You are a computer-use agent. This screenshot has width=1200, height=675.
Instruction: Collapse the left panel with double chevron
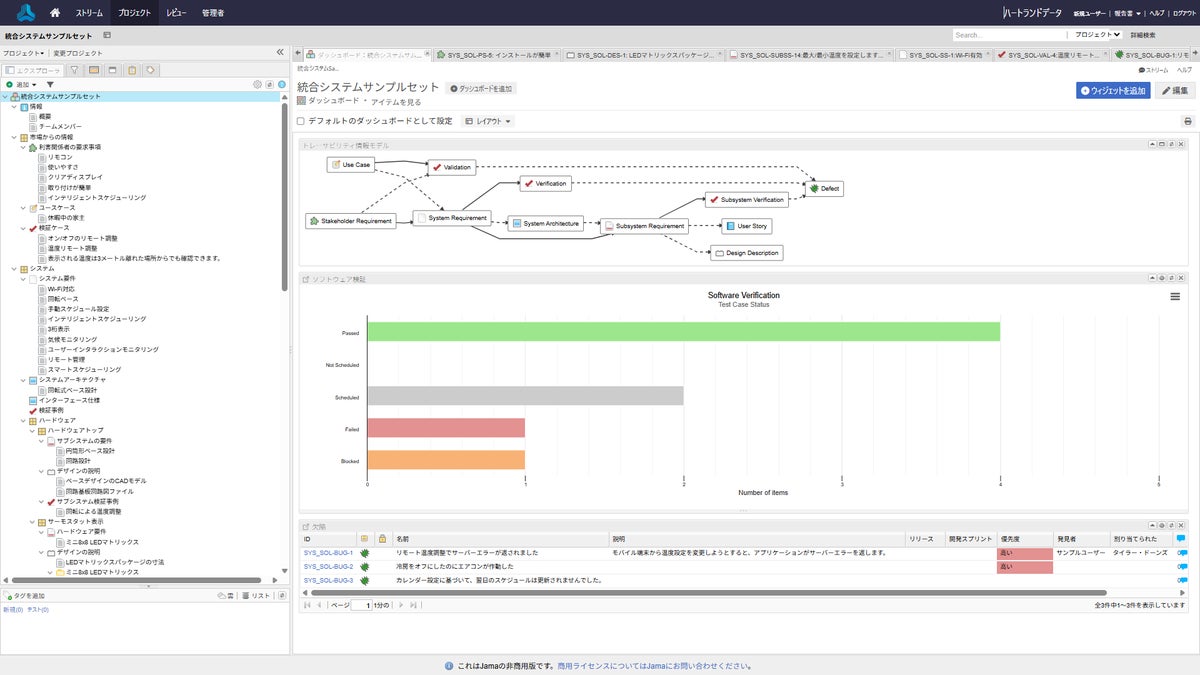pyautogui.click(x=280, y=52)
